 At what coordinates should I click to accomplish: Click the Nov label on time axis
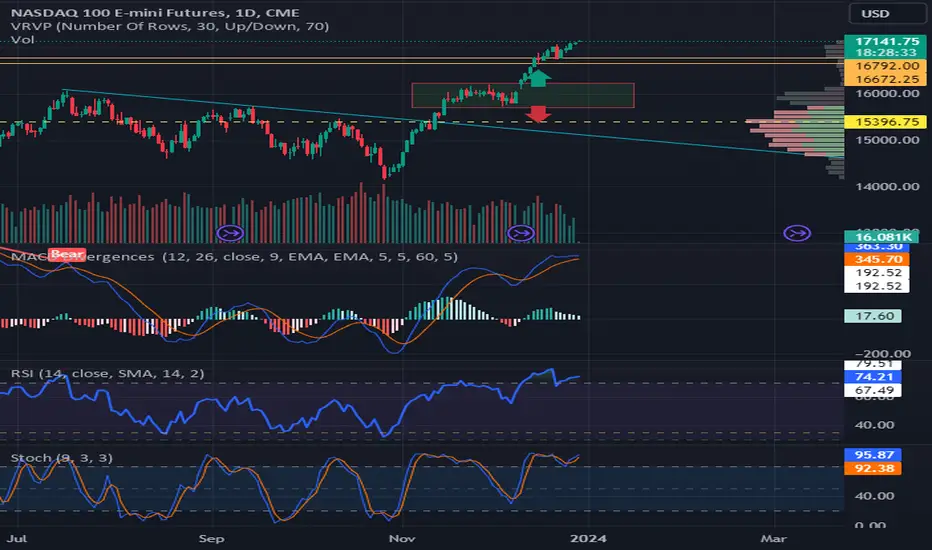coord(402,538)
